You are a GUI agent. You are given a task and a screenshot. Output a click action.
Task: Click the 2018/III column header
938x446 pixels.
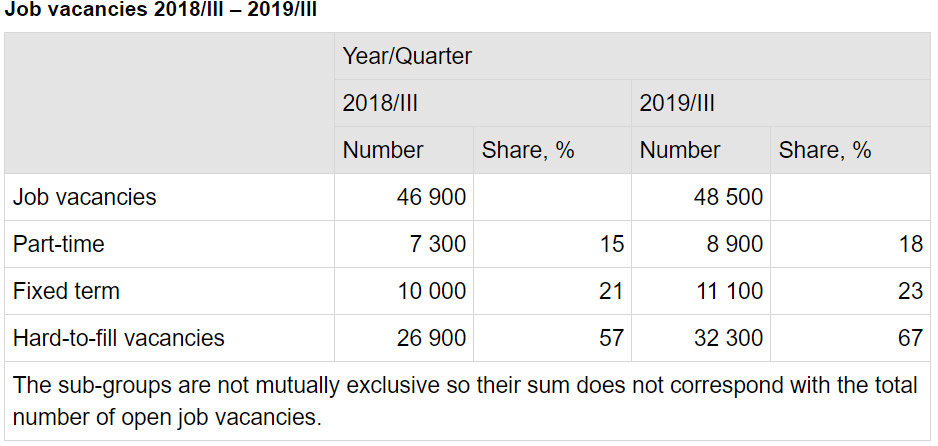380,104
